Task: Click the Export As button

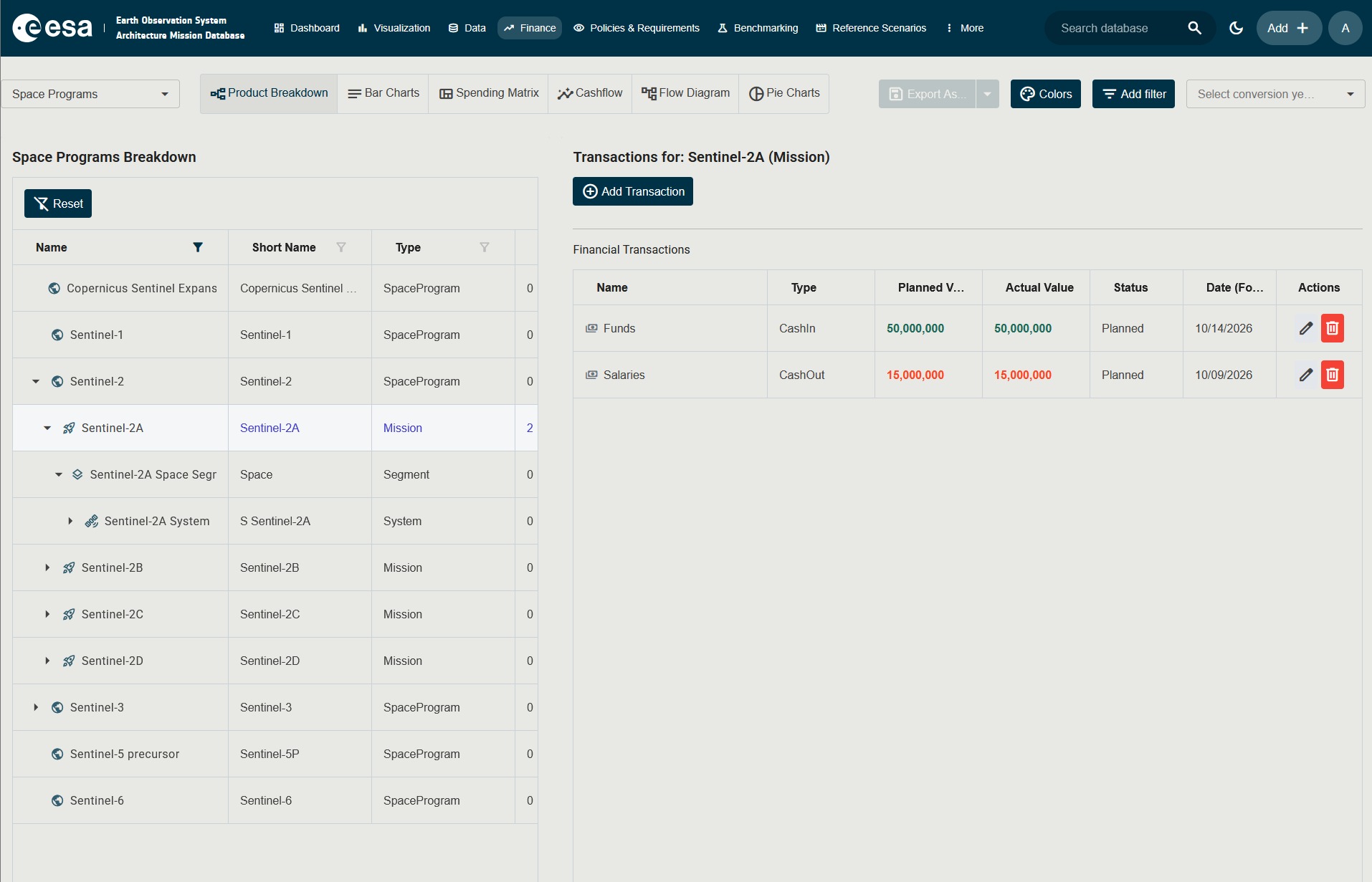Action: [928, 94]
